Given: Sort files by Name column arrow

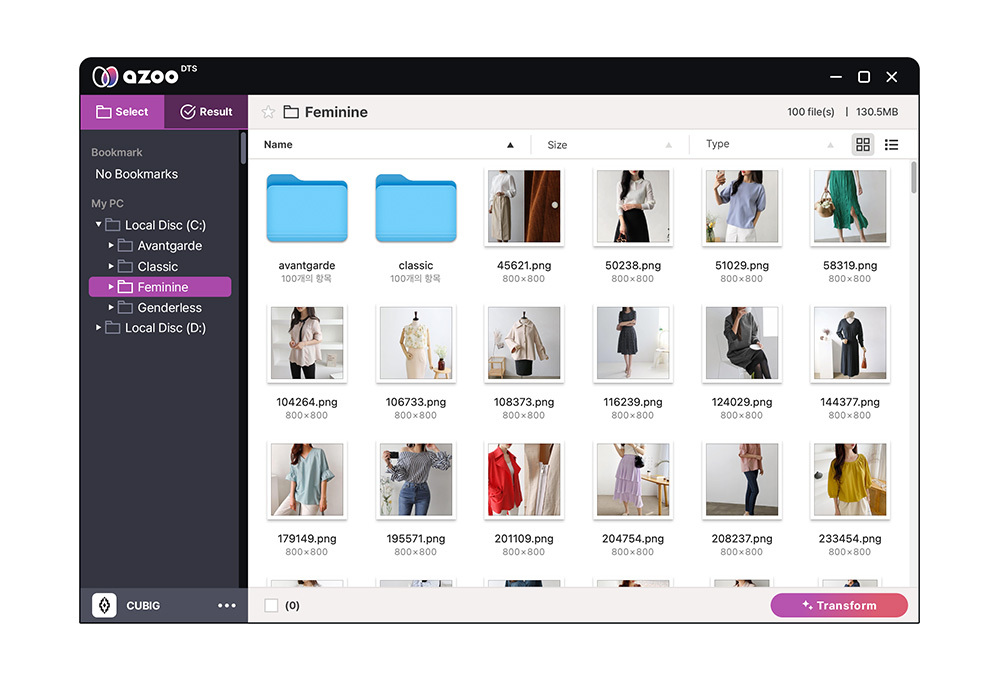Looking at the screenshot, I should [510, 145].
